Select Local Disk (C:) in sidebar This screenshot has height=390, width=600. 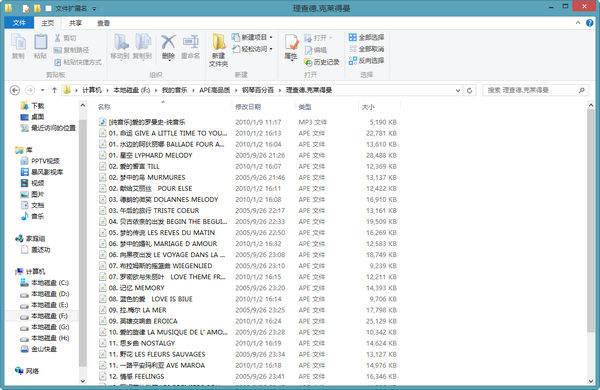(x=45, y=283)
